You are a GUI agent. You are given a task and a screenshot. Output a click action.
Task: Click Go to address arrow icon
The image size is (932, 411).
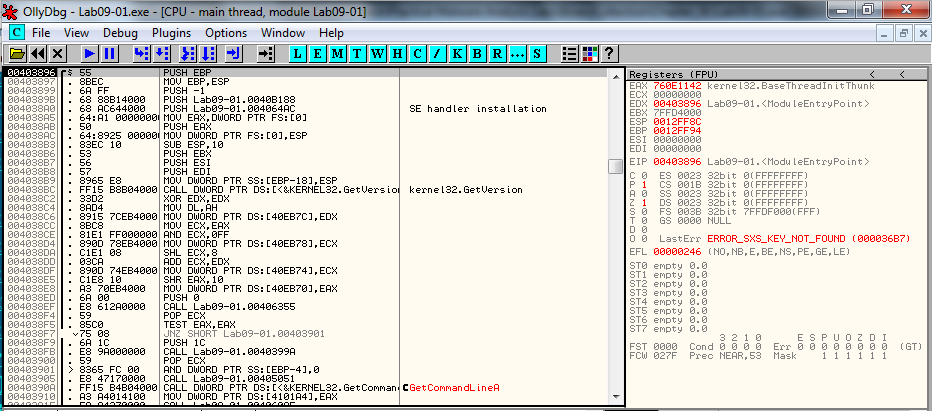[x=266, y=54]
